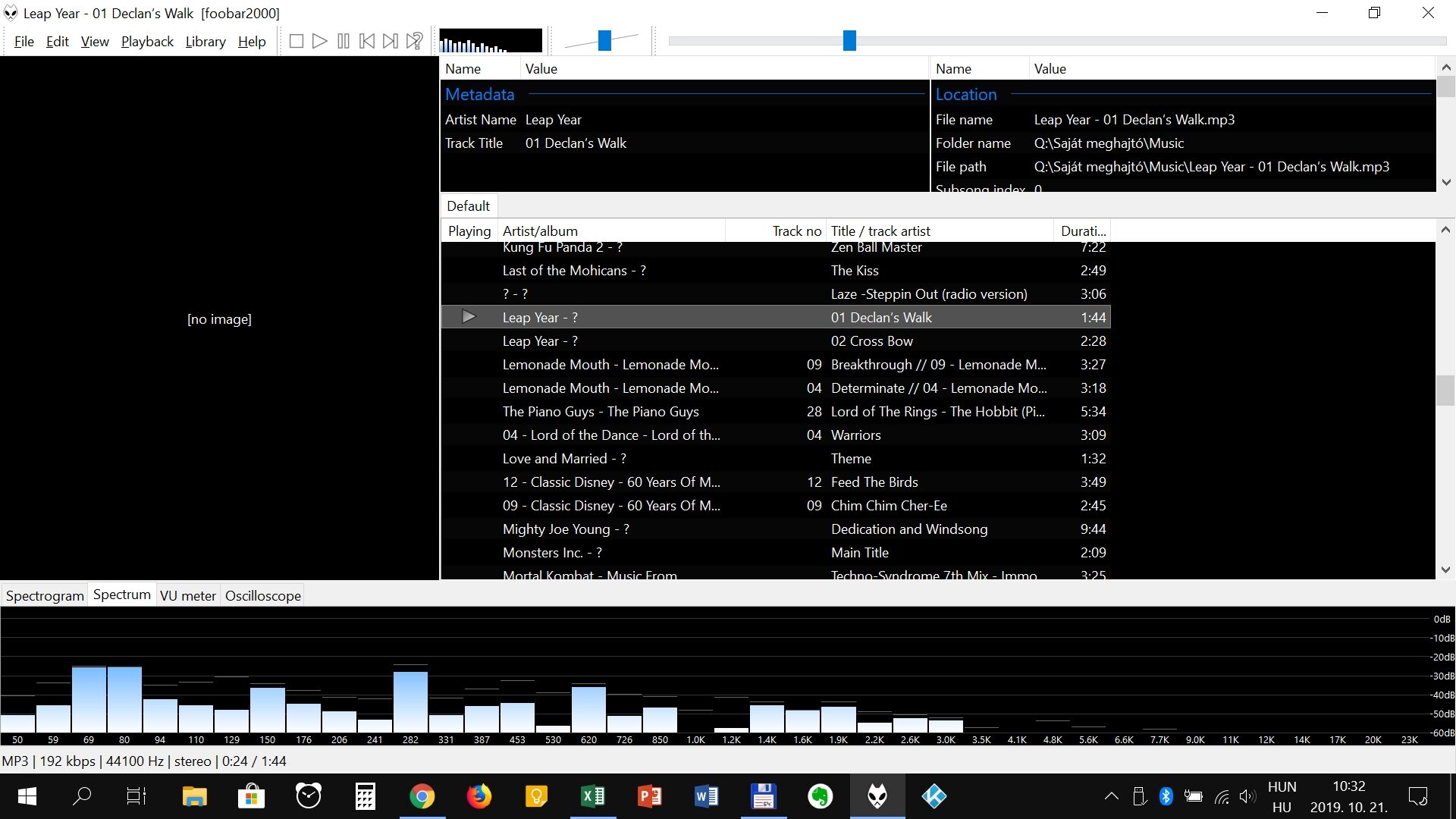Click the volume slider handle

tap(604, 41)
